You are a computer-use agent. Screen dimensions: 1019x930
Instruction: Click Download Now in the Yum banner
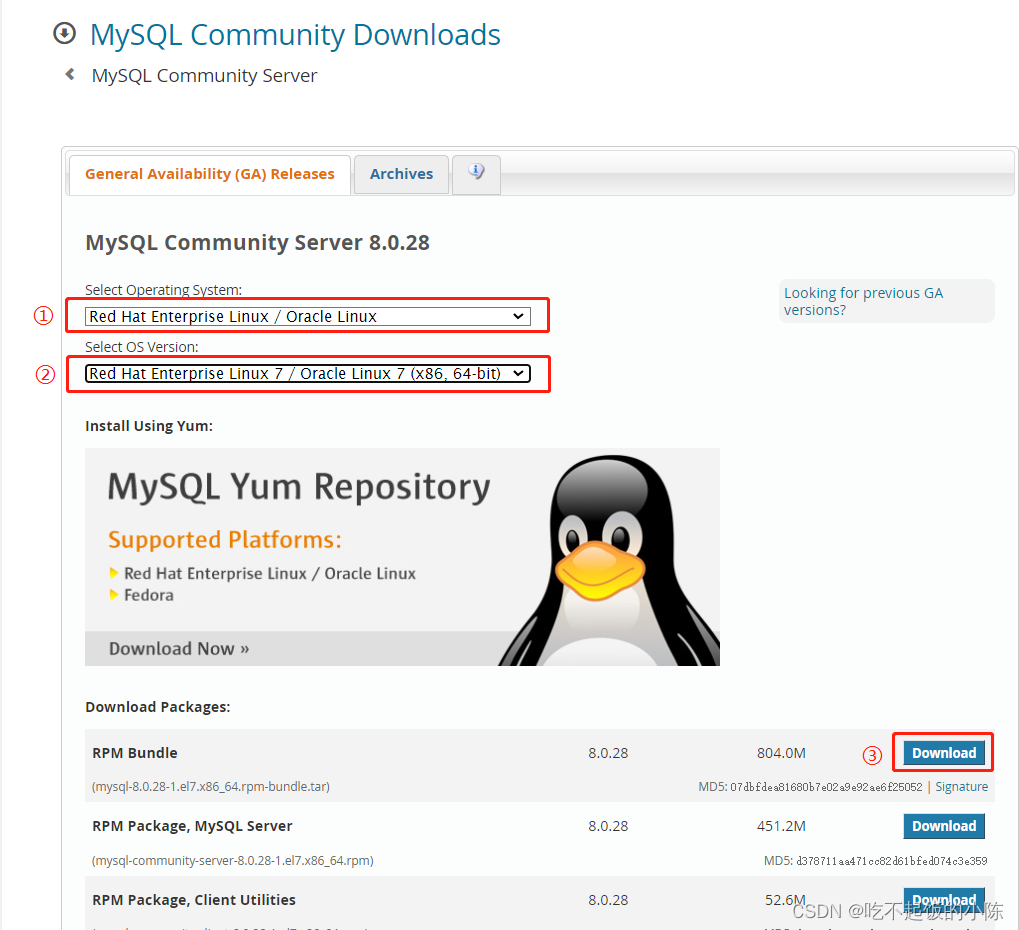[179, 649]
